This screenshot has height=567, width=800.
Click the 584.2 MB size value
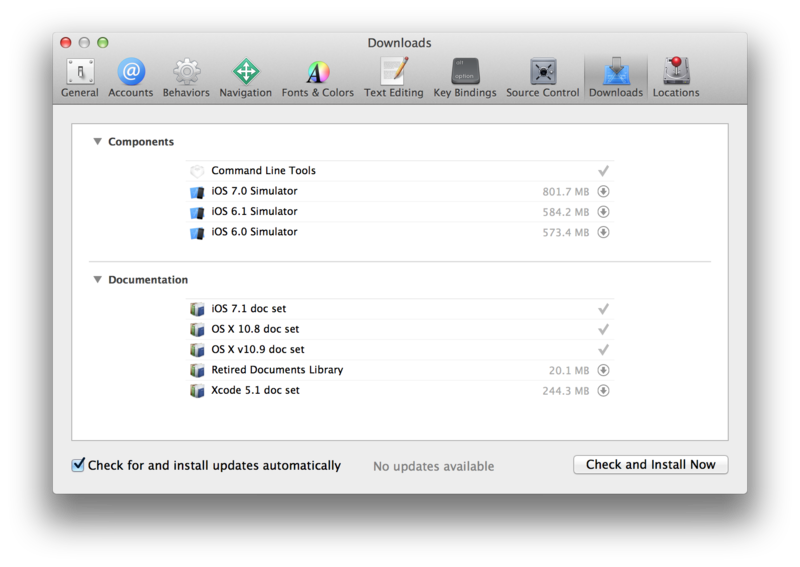565,212
